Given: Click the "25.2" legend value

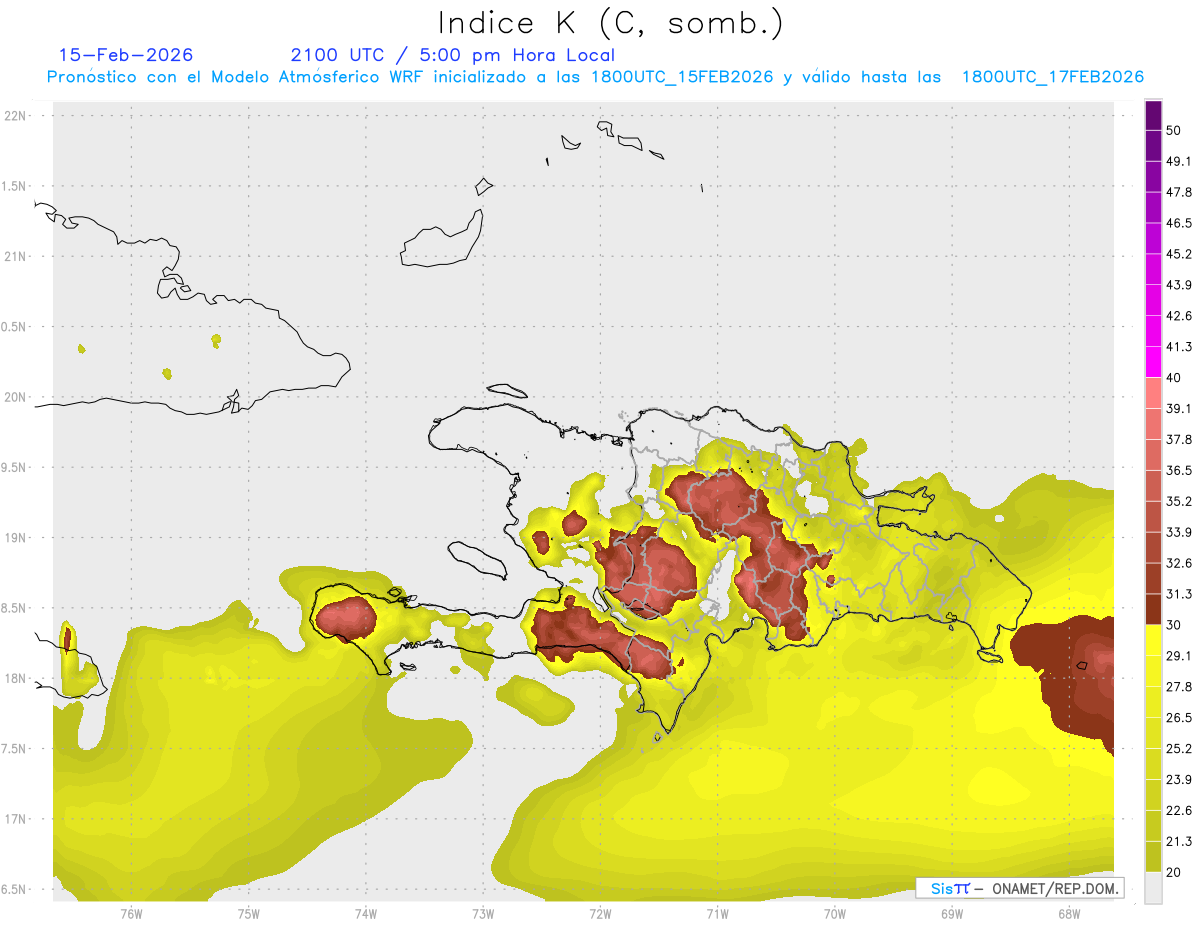Looking at the screenshot, I should click(1179, 749).
